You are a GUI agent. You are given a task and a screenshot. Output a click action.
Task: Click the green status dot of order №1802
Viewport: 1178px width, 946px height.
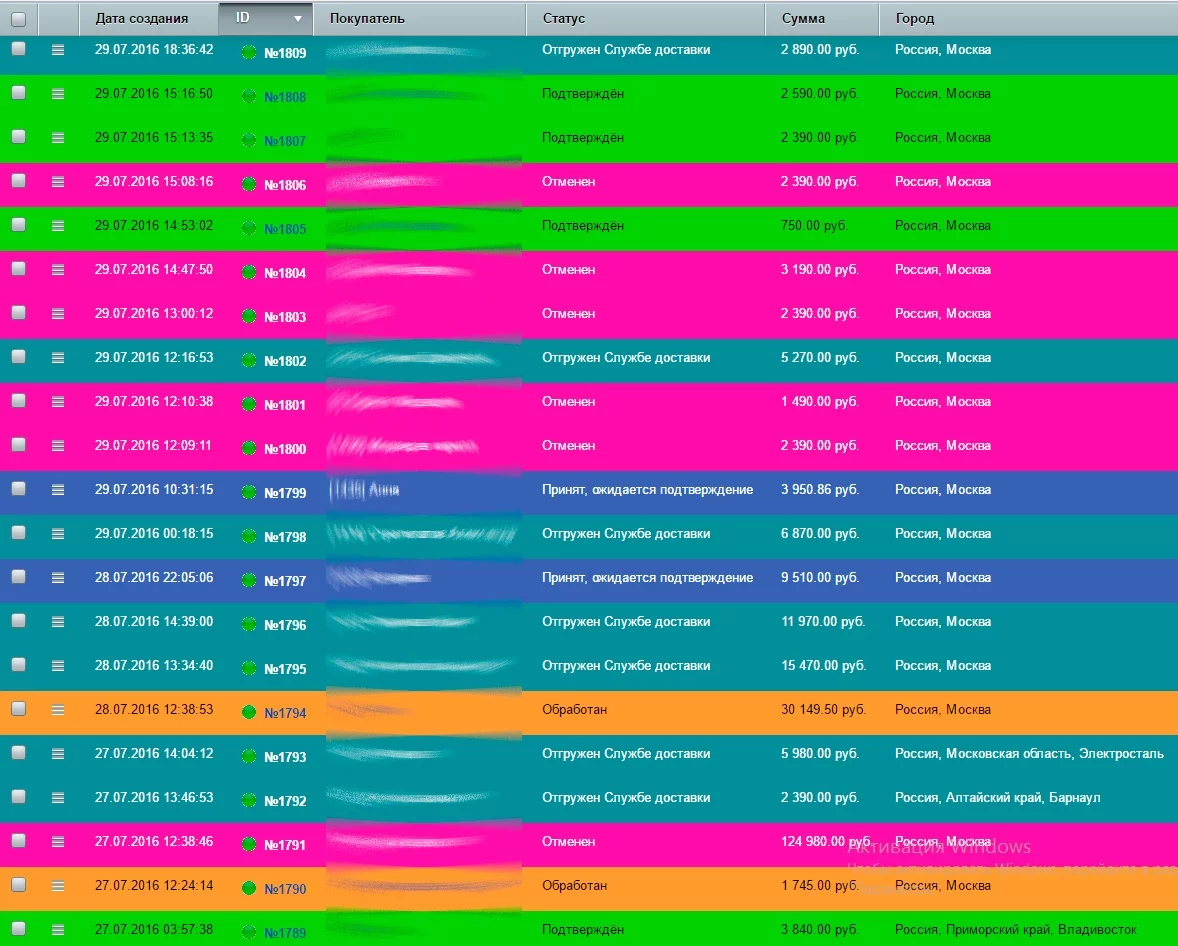click(249, 360)
